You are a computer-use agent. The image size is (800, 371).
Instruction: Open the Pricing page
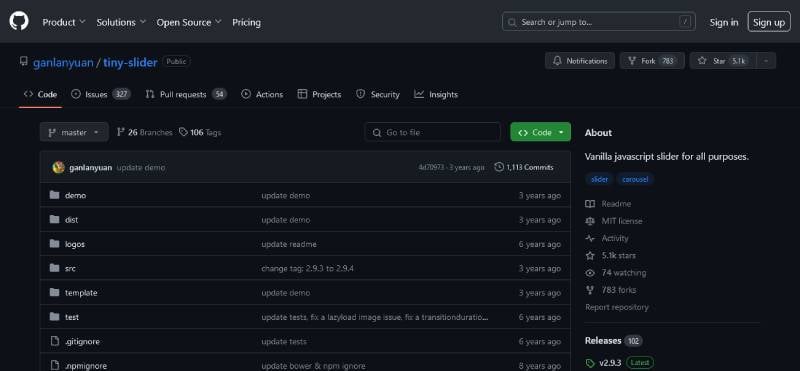(x=246, y=22)
